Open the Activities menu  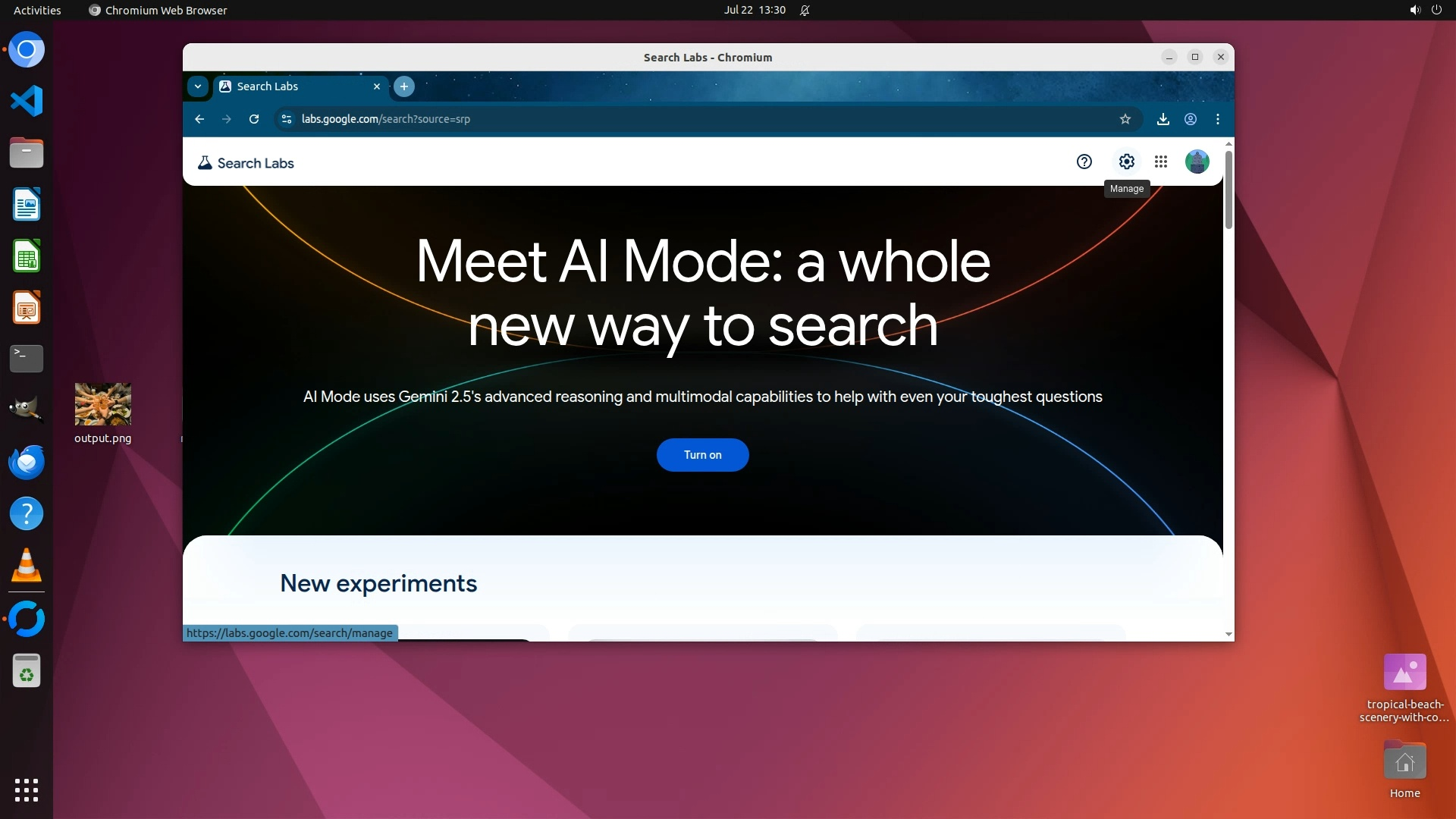(37, 10)
